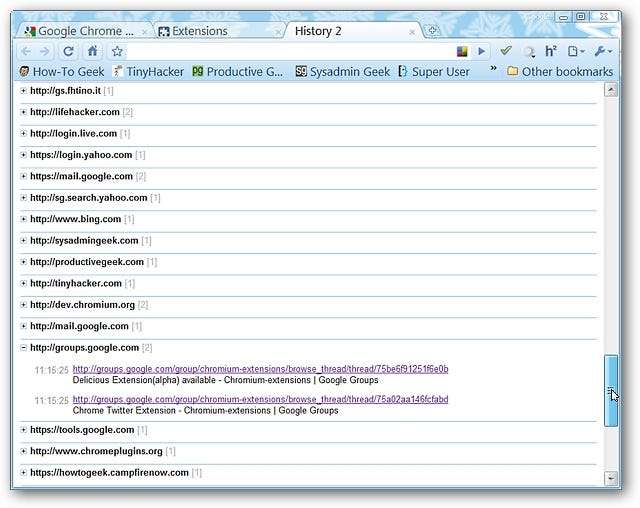Open the Chrome Twitter Extension thread link
640x508 pixels.
(x=260, y=399)
